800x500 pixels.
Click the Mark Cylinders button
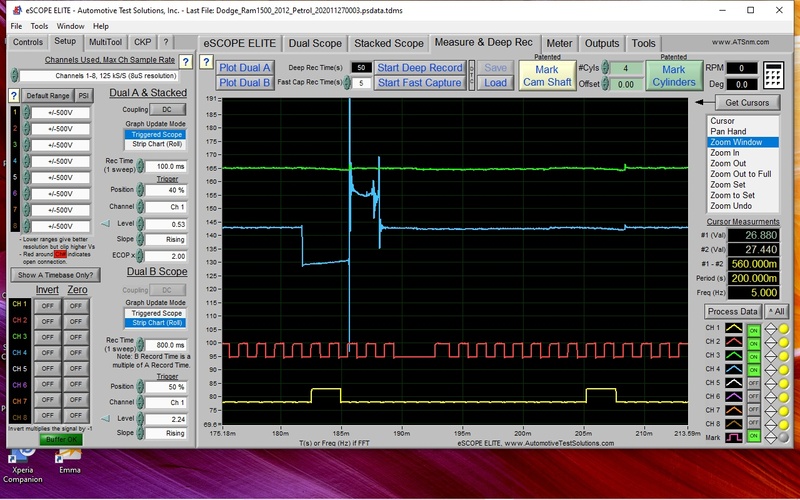[x=673, y=76]
